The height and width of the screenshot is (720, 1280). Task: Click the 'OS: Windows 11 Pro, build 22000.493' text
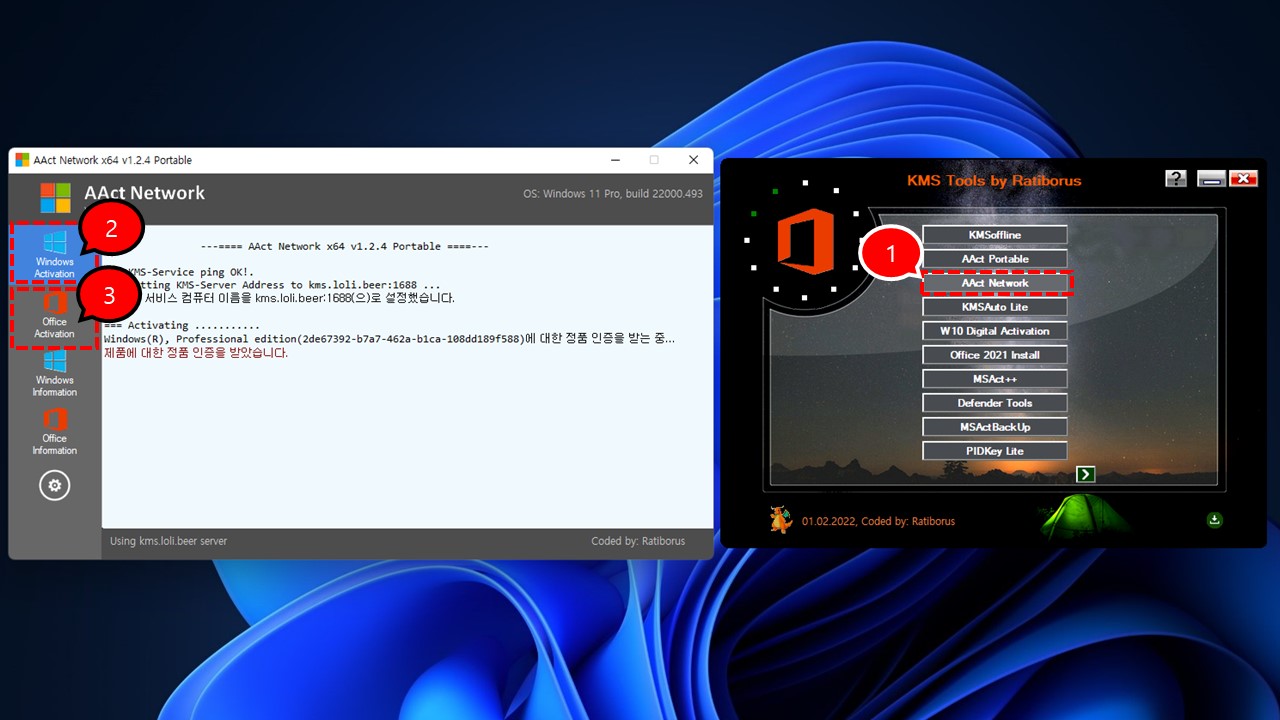point(613,194)
